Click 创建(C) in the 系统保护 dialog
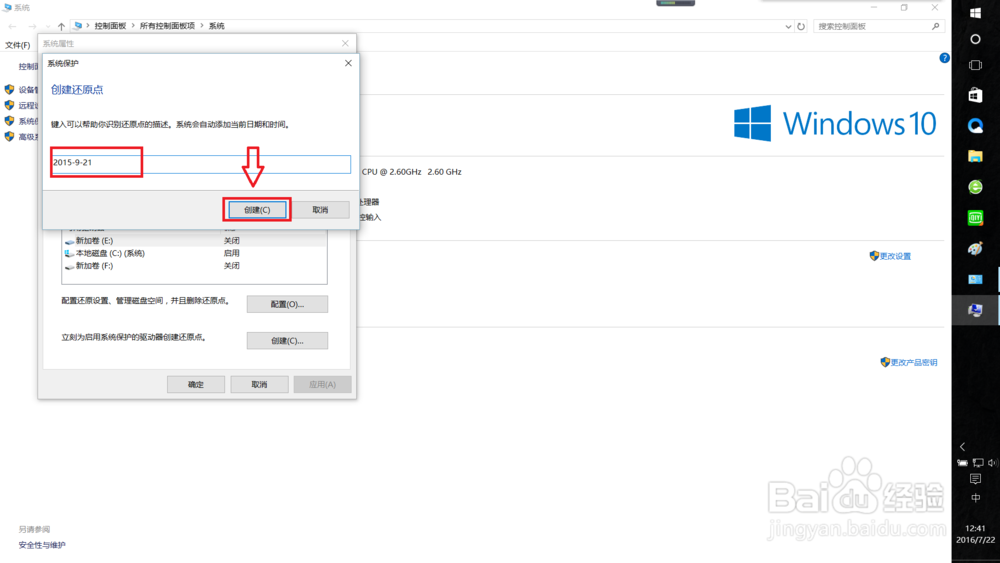The height and width of the screenshot is (563, 1000). [x=257, y=210]
